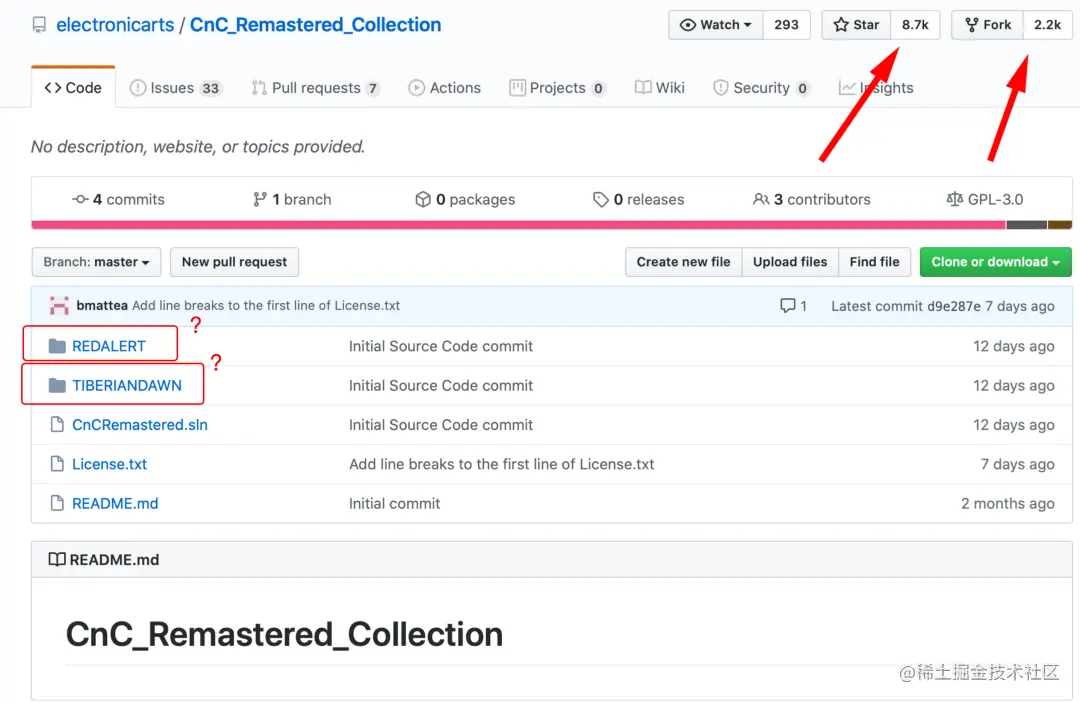Open the latest commit message link
The width and height of the screenshot is (1080, 703).
[x=266, y=306]
